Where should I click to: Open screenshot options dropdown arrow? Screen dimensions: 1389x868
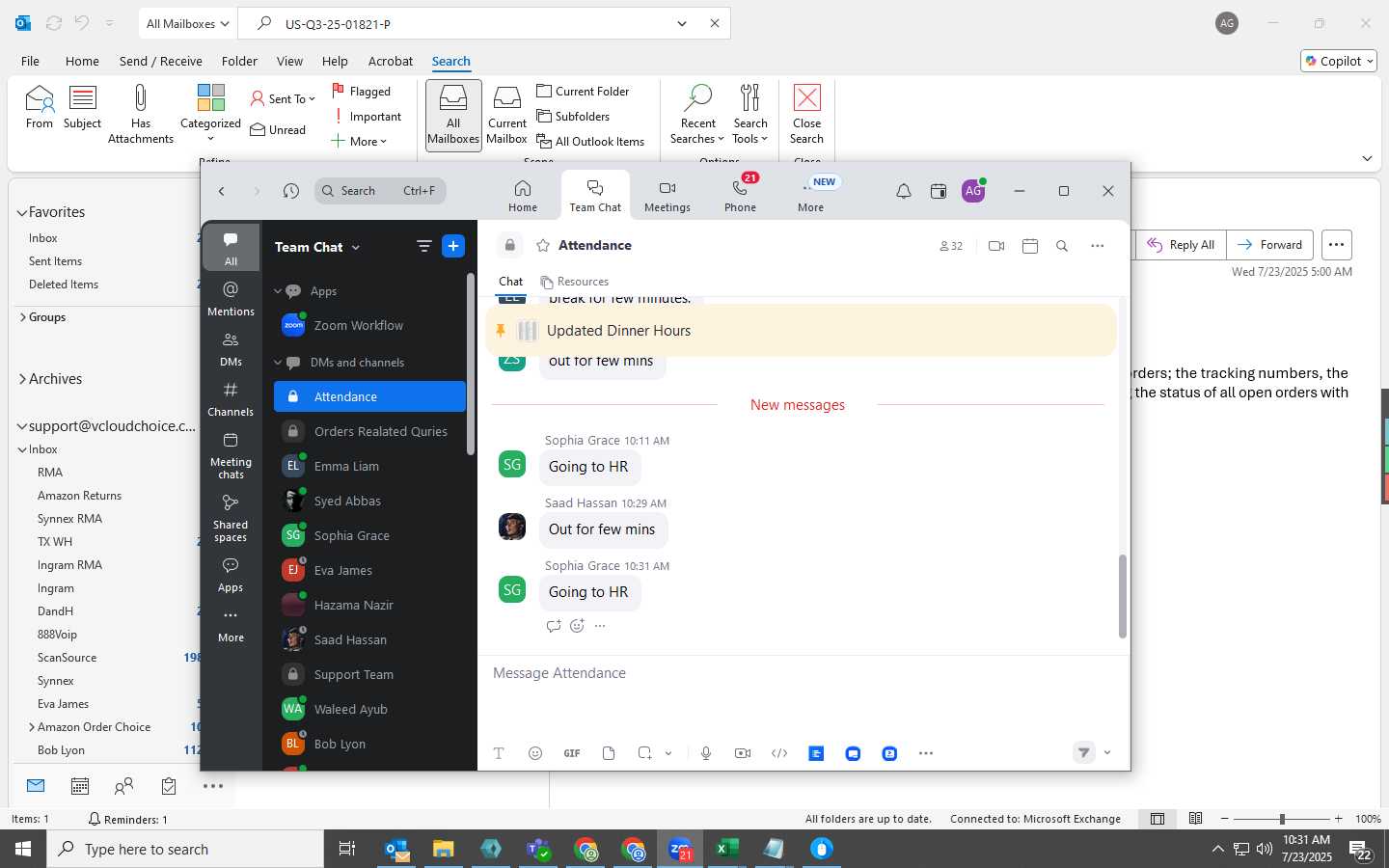[668, 753]
